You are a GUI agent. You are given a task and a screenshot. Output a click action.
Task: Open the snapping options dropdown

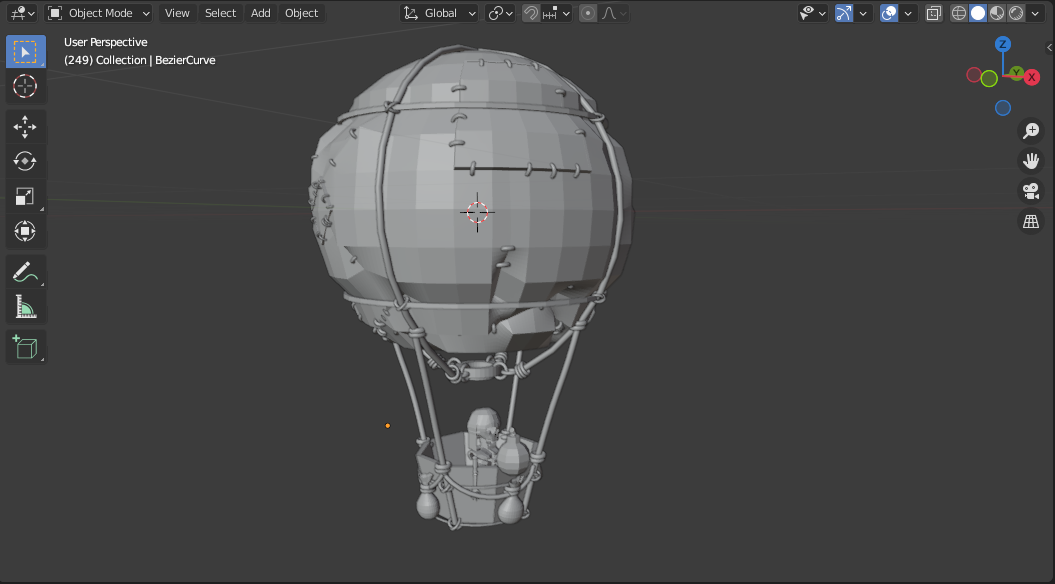(x=556, y=13)
